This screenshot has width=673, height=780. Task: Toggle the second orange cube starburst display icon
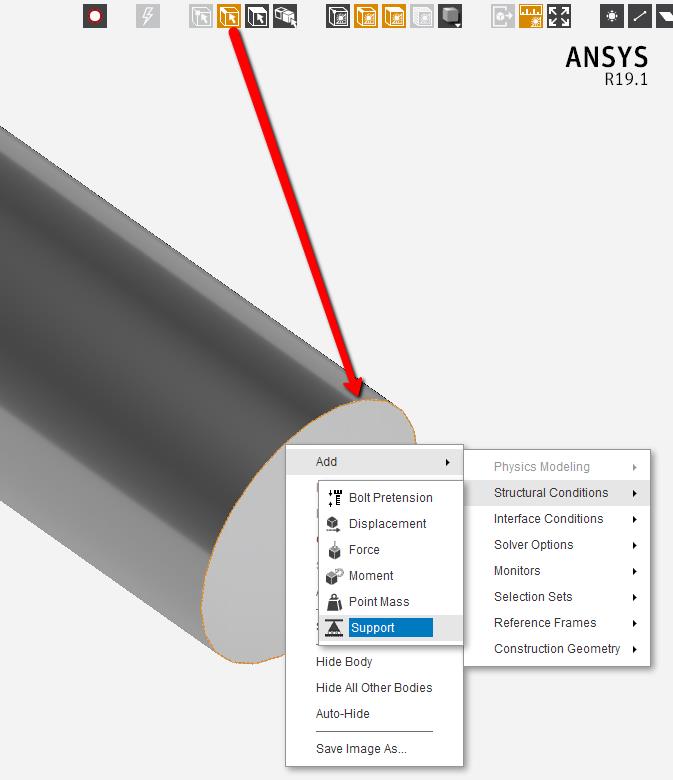(x=394, y=16)
